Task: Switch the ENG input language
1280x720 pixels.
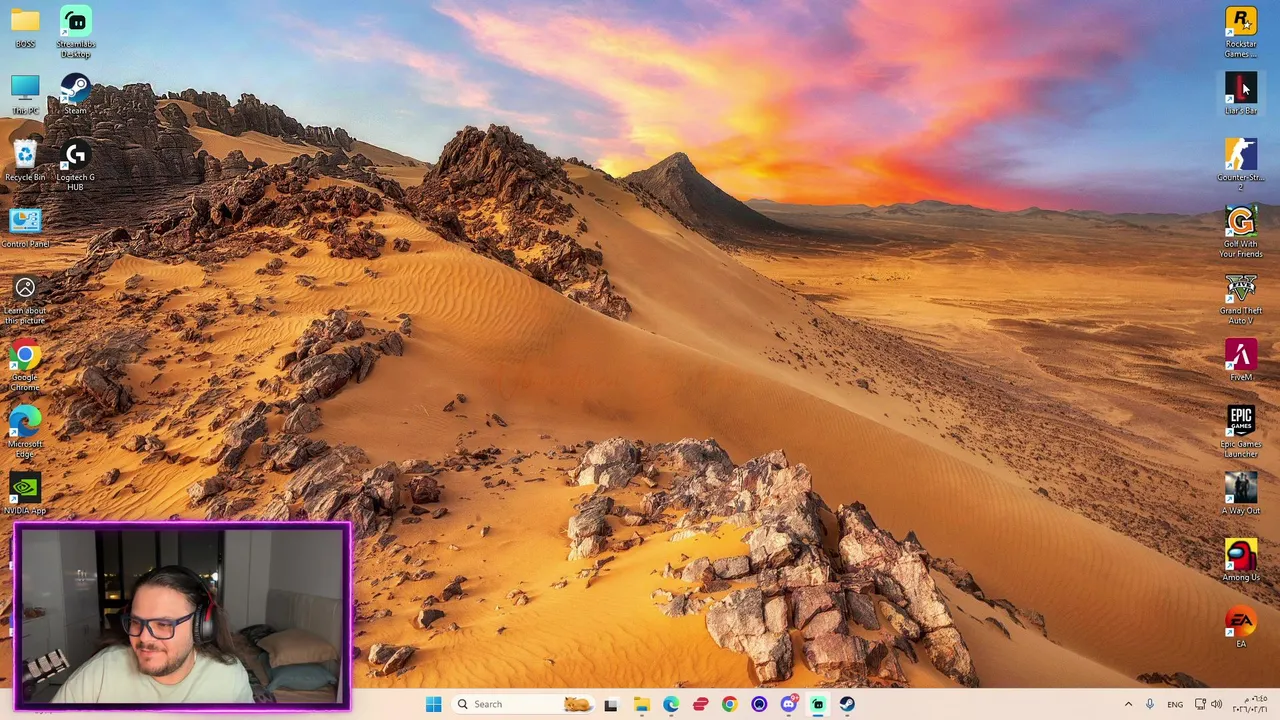Action: 1175,704
